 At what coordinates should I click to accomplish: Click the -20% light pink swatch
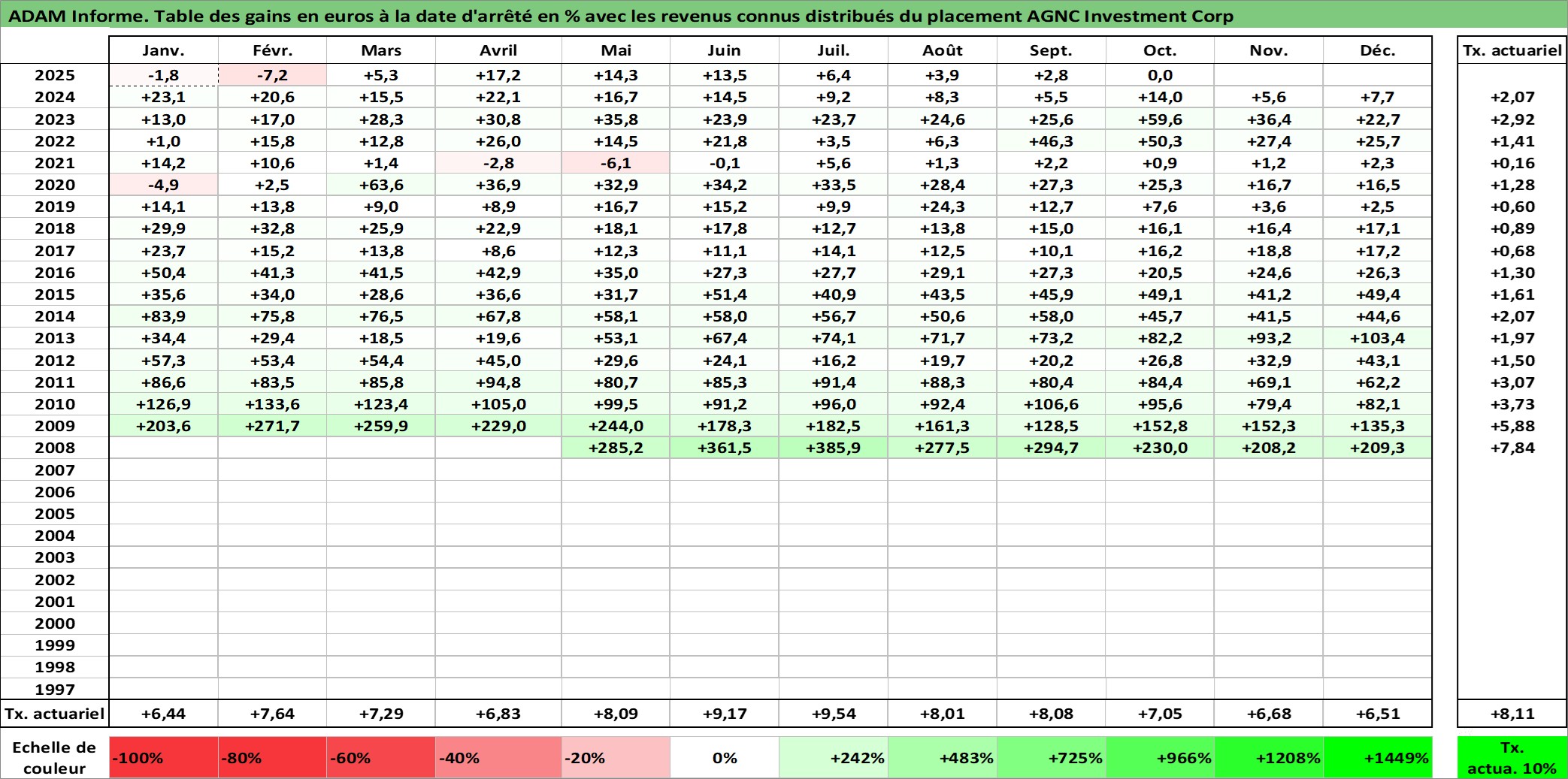pyautogui.click(x=616, y=757)
